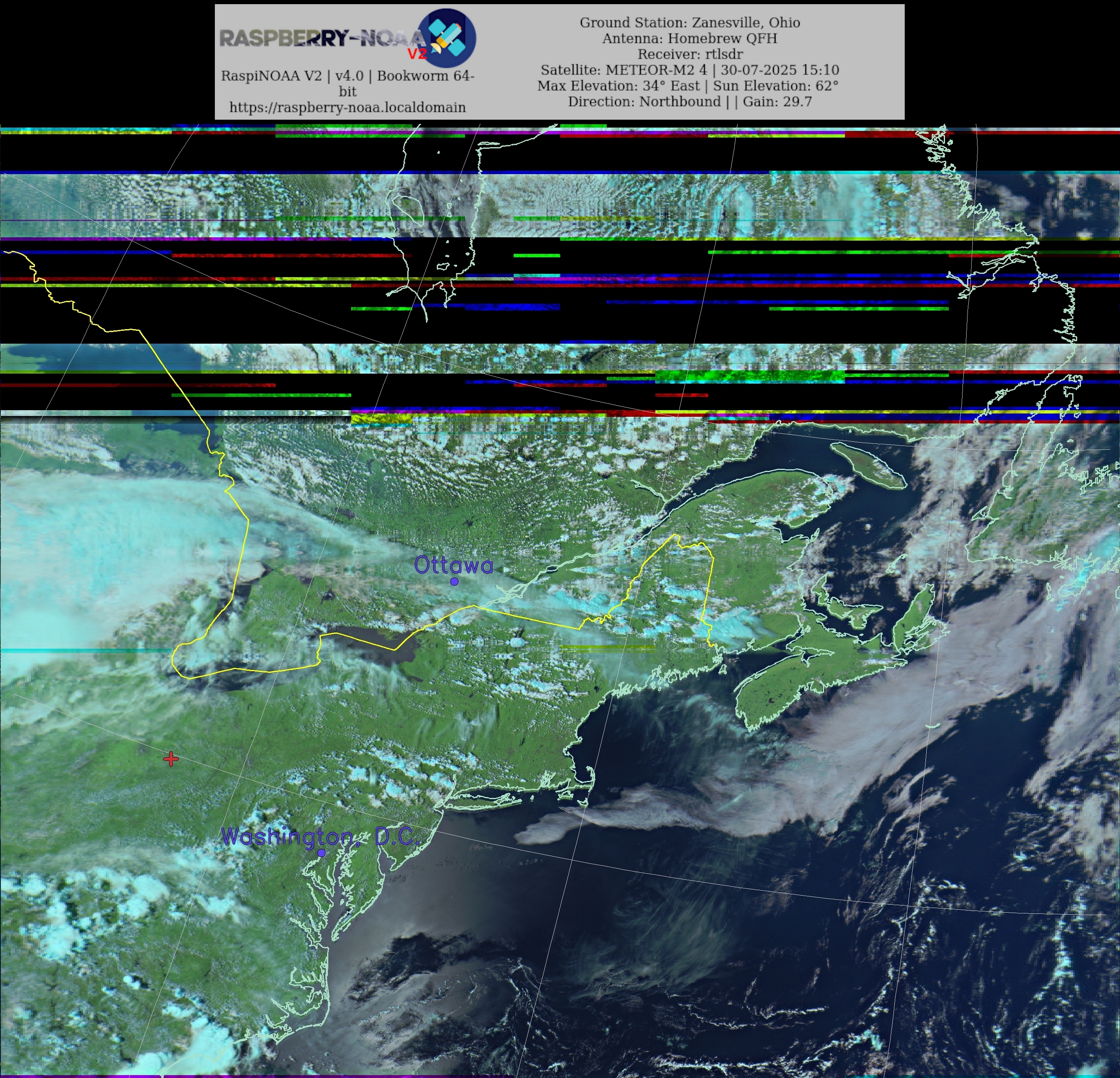This screenshot has height=1078, width=1120.
Task: Click the Raspberry-NOAA satellite logo icon
Action: click(448, 38)
